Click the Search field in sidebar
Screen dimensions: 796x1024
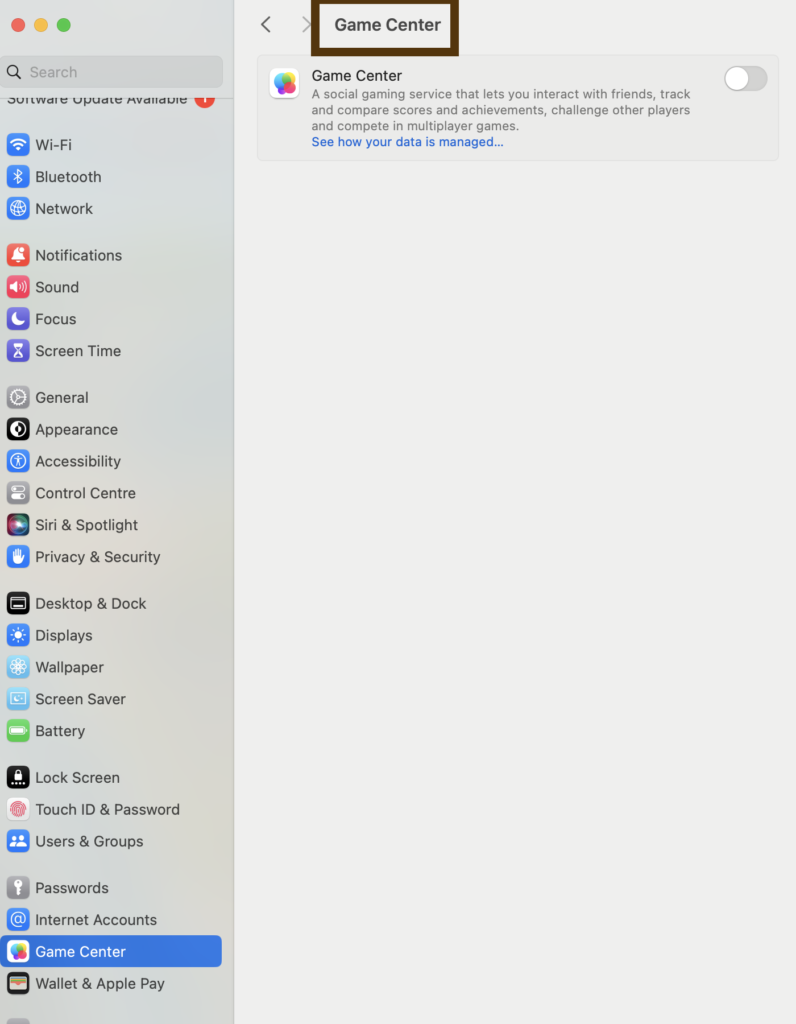point(112,72)
